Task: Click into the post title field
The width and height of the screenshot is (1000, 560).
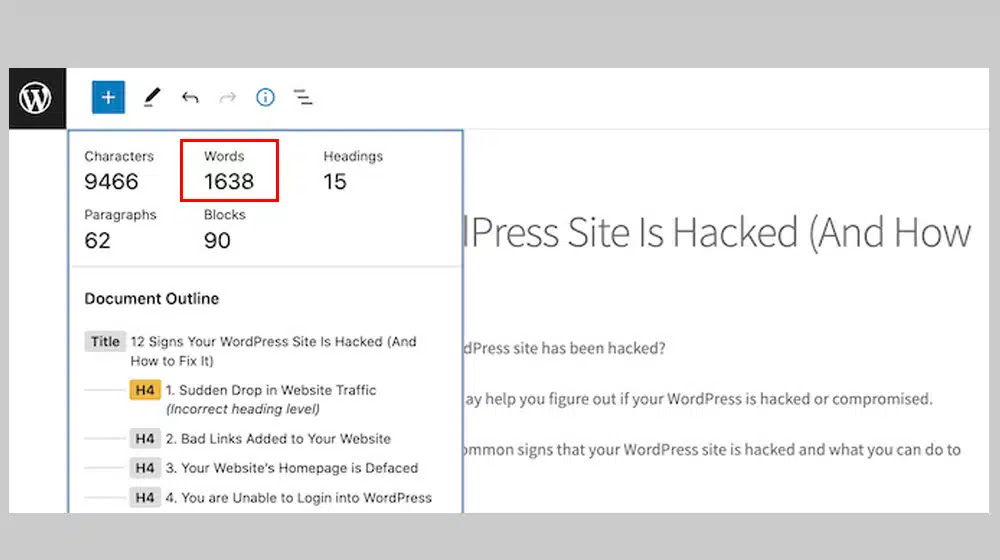Action: (x=718, y=233)
